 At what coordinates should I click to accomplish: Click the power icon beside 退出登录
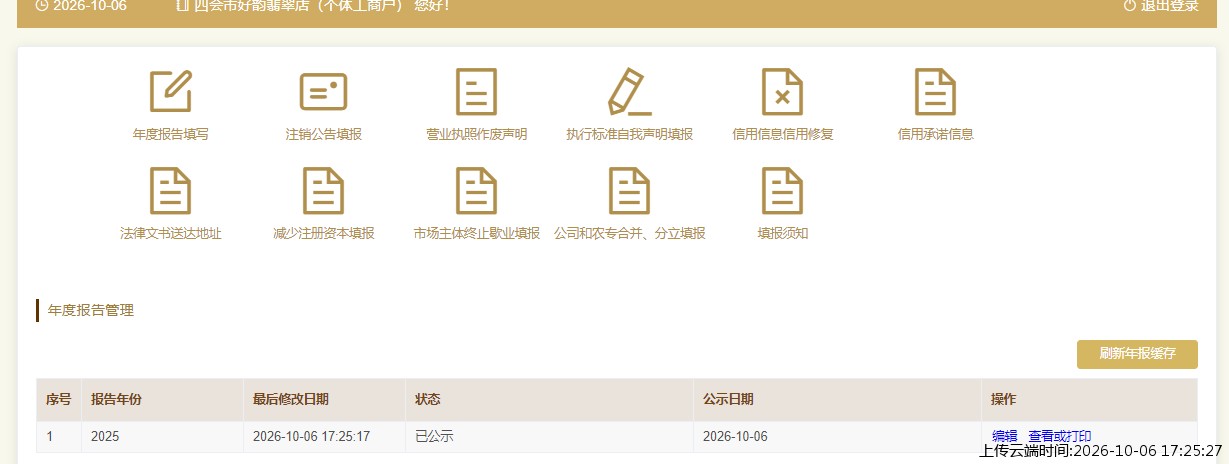[1130, 5]
